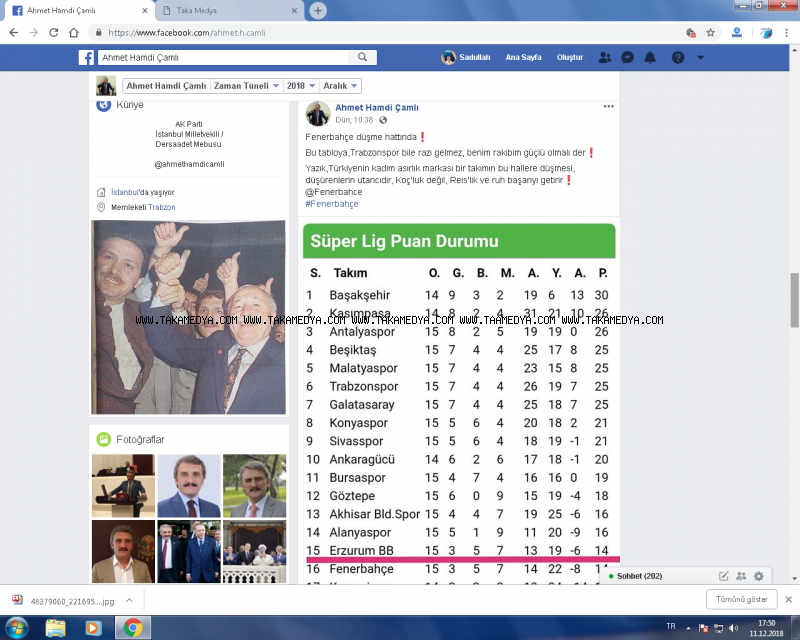
Task: Open notifications bell icon
Action: coord(649,58)
